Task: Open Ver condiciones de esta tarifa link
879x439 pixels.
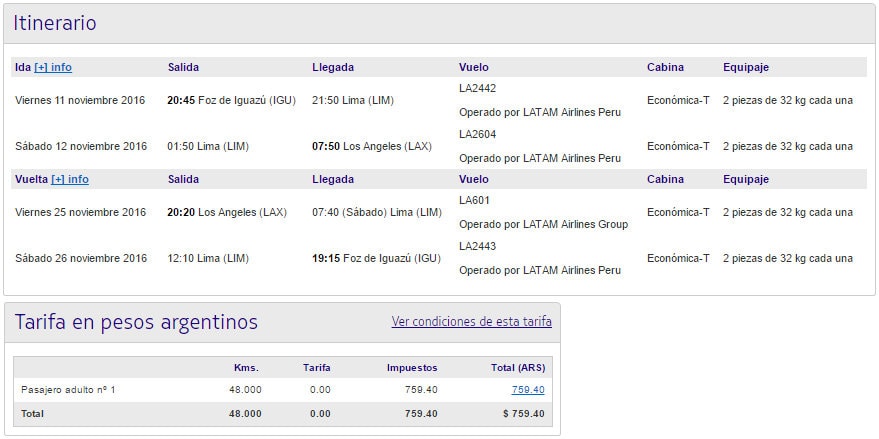Action: click(471, 322)
